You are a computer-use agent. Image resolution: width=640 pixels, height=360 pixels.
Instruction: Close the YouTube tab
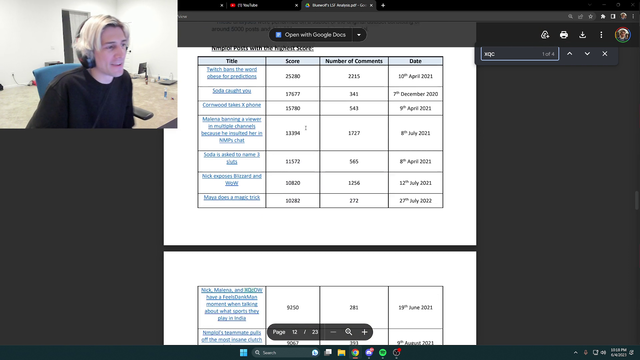pos(296,5)
